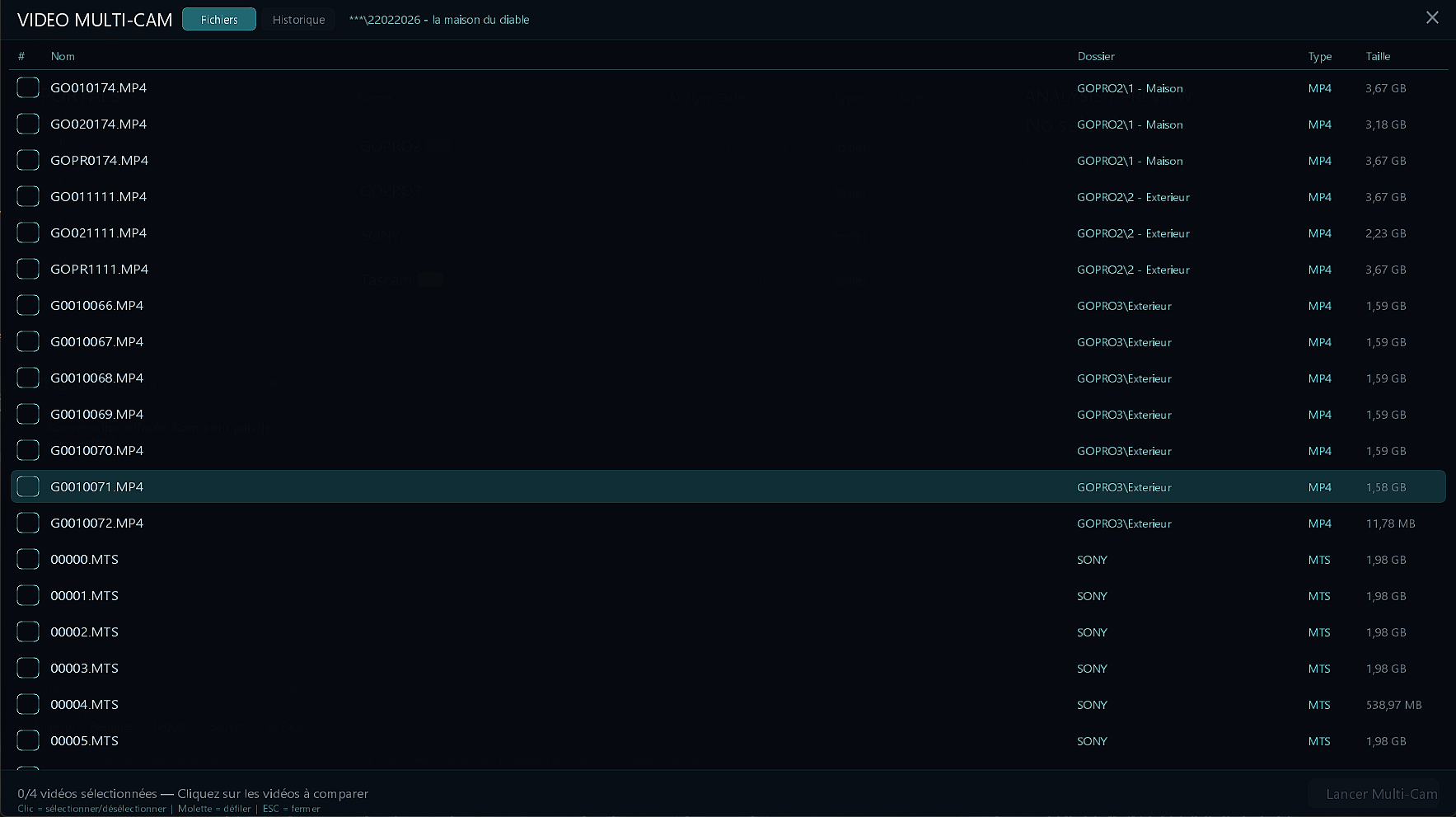Screen dimensions: 1456x817
Task: Enable checkbox for GOPR0174.MP4
Action: 28,161
